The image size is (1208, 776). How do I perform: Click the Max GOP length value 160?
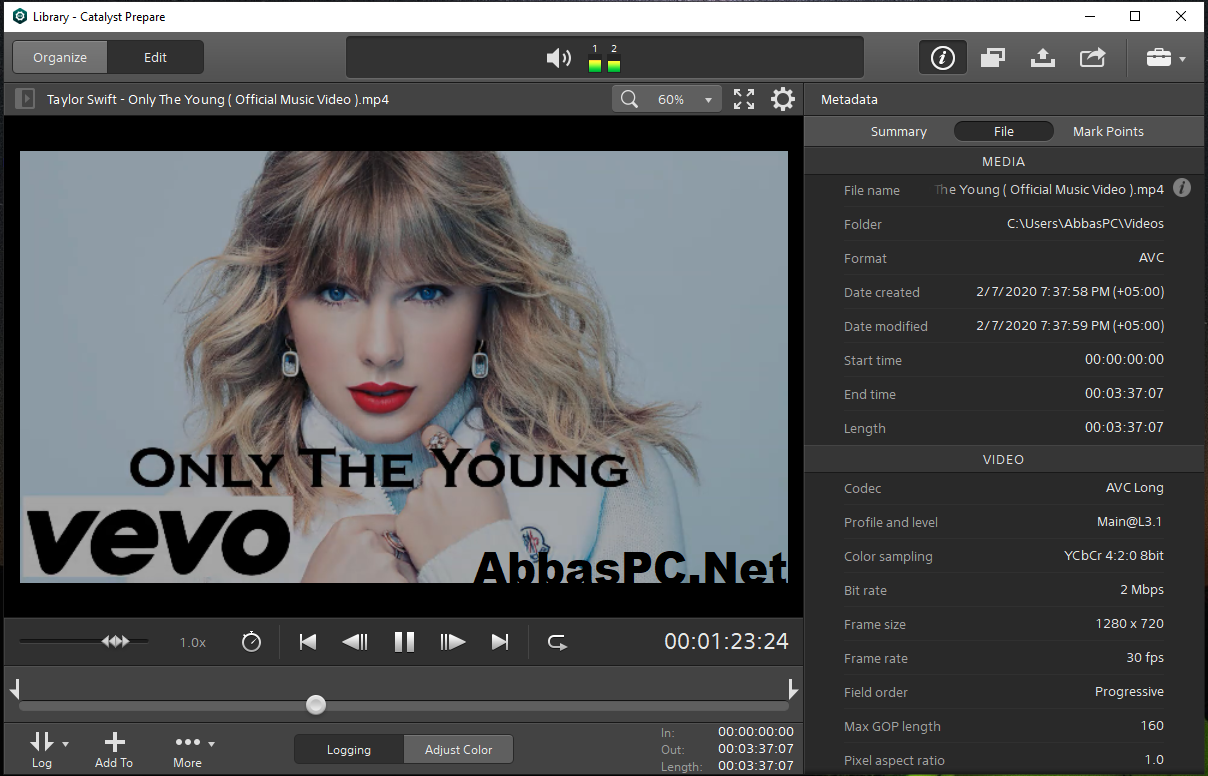coord(1152,726)
